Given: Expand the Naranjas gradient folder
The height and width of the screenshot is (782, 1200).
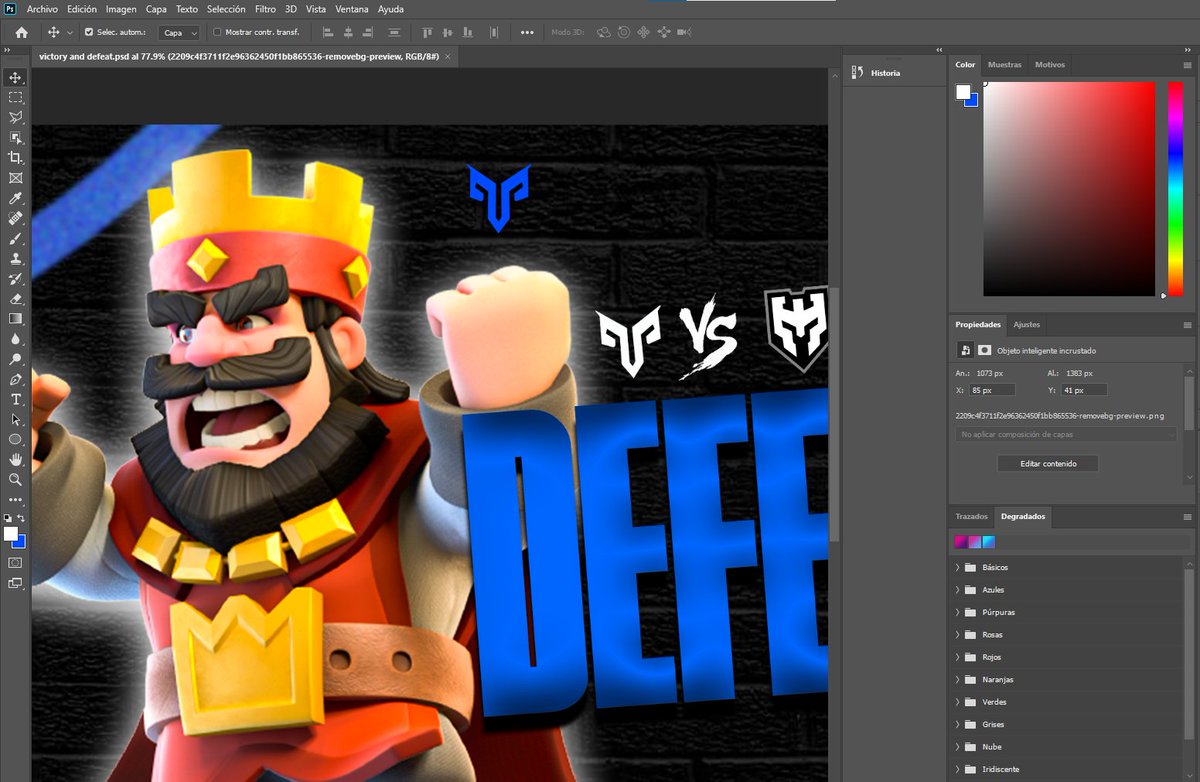Looking at the screenshot, I should pos(957,679).
